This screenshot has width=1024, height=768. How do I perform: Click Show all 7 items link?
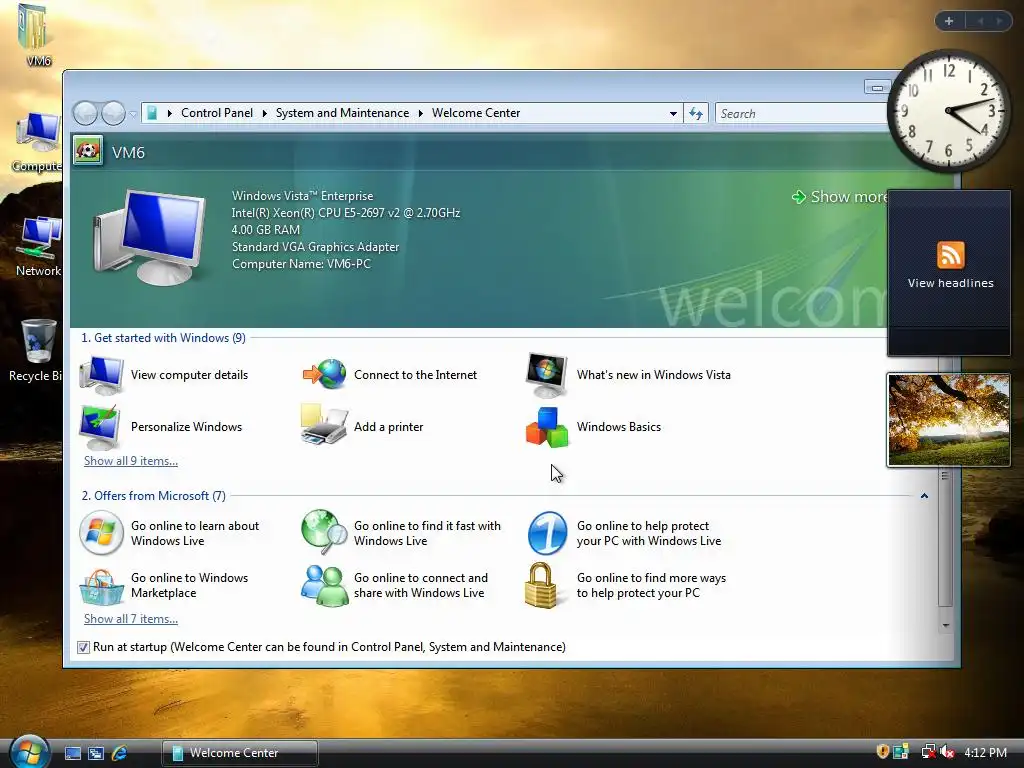click(x=131, y=619)
